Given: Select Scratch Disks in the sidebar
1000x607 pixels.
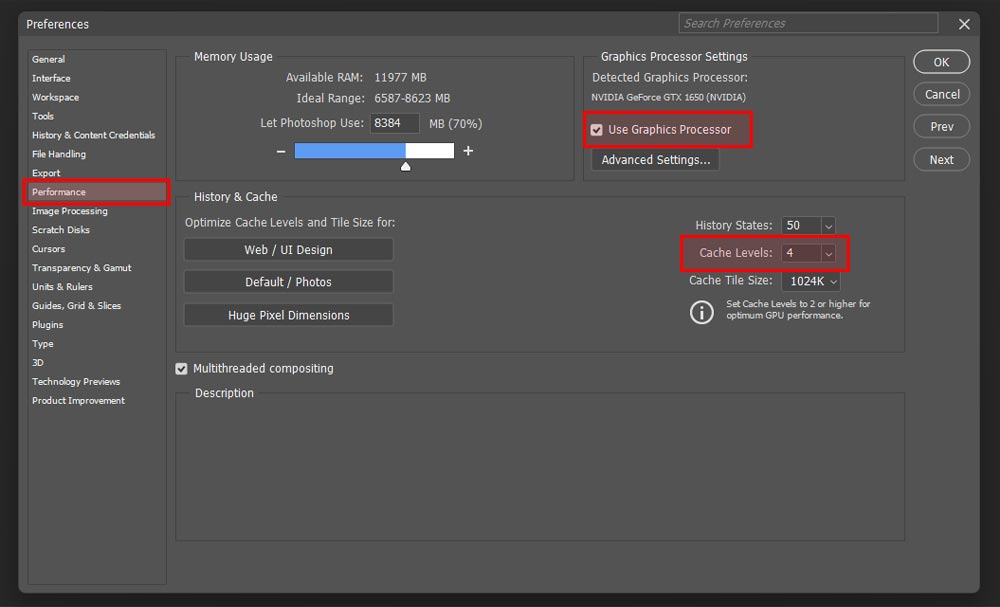Looking at the screenshot, I should (61, 230).
